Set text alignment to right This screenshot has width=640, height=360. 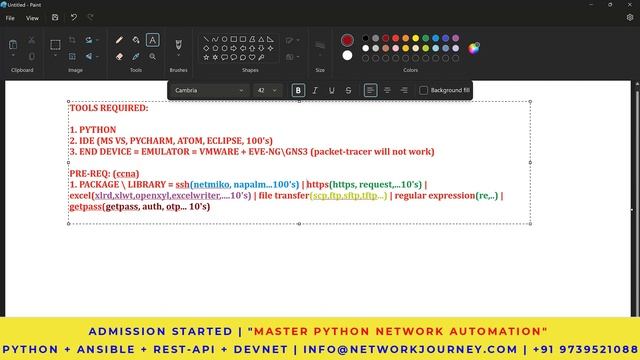click(404, 90)
